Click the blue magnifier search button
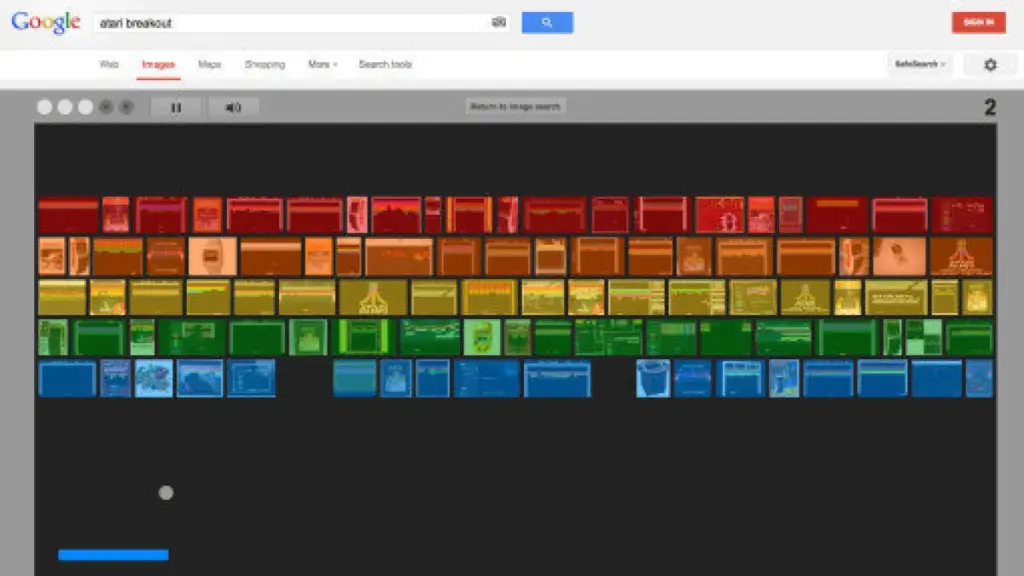This screenshot has height=576, width=1024. coord(547,22)
